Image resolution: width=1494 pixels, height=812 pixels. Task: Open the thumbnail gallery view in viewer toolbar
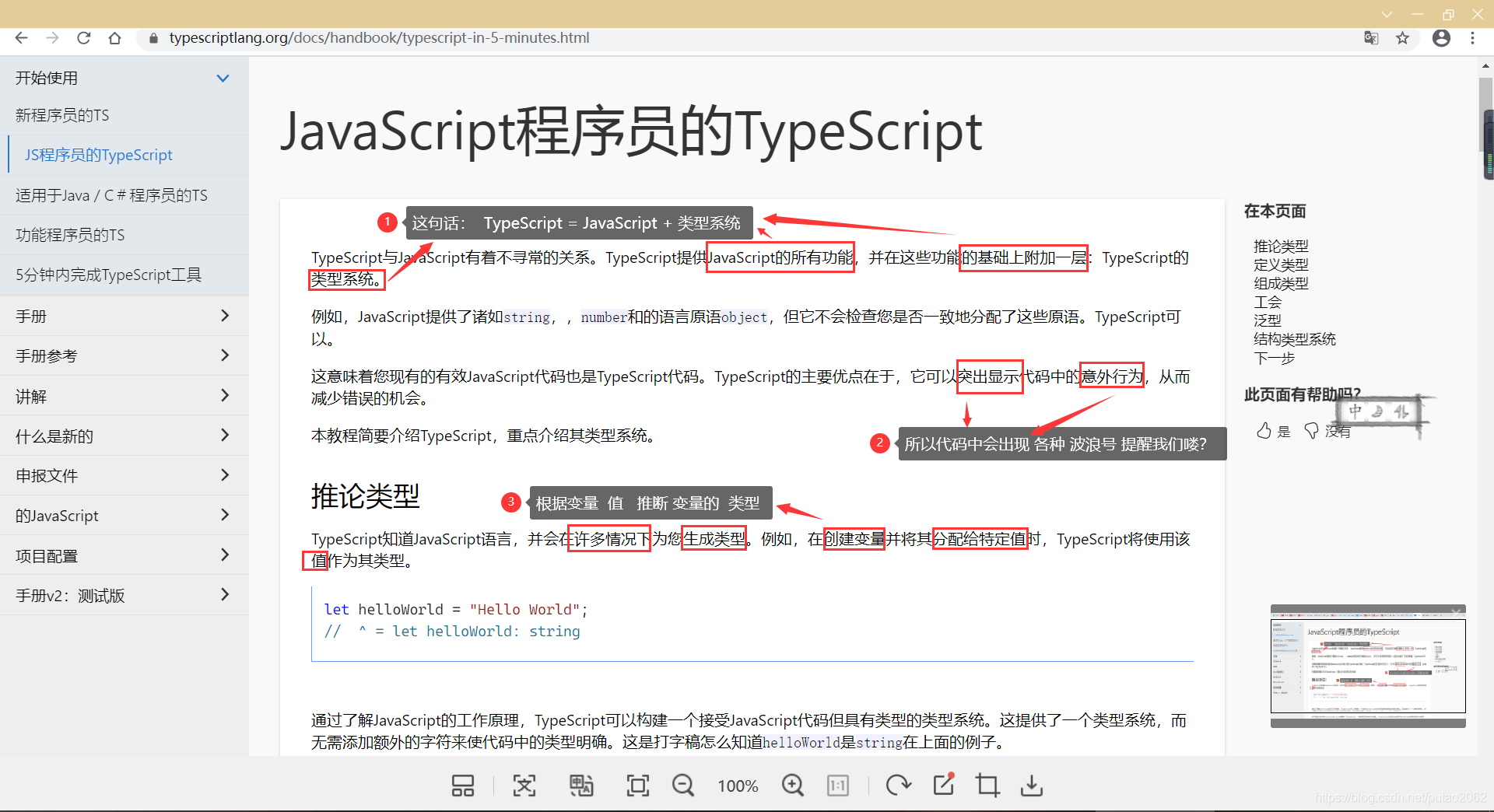click(x=463, y=786)
